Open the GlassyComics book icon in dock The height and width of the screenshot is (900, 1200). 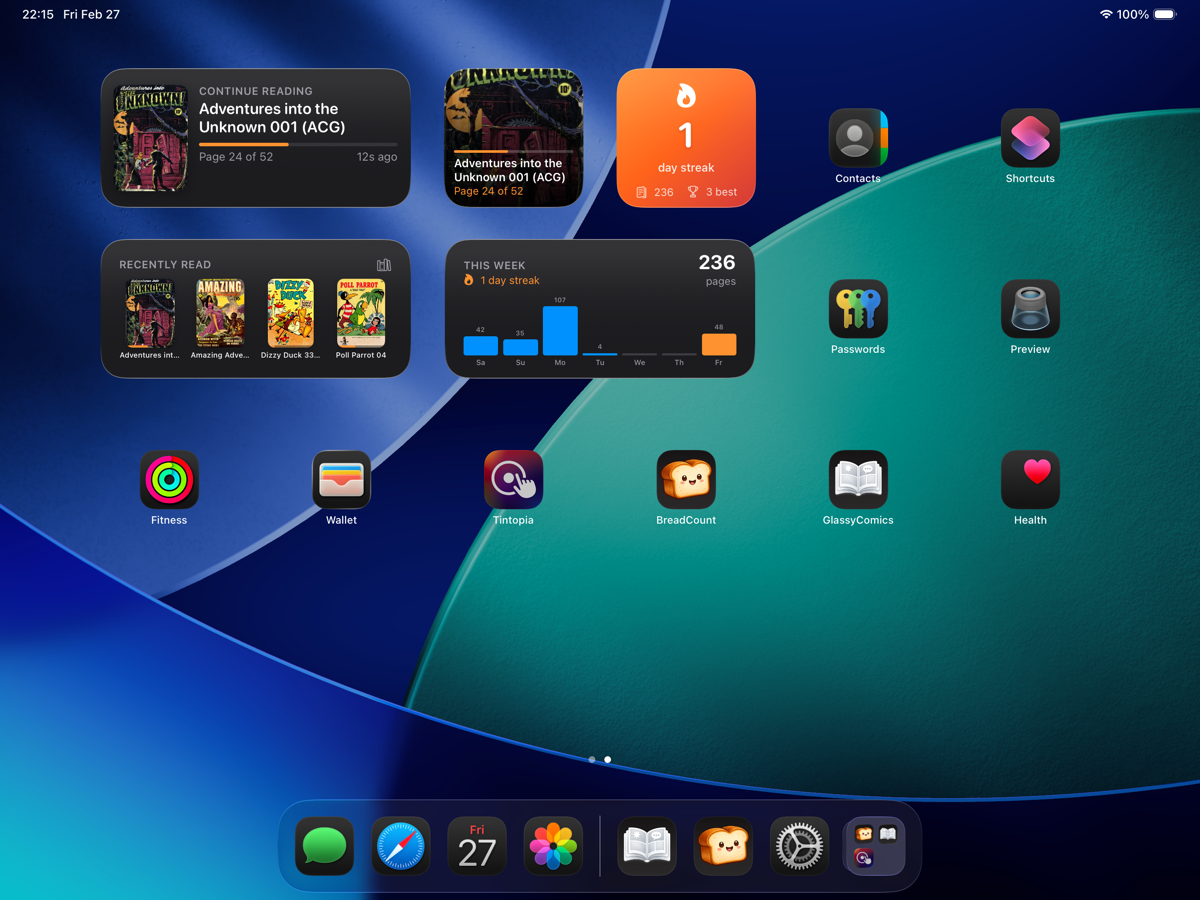(x=647, y=846)
